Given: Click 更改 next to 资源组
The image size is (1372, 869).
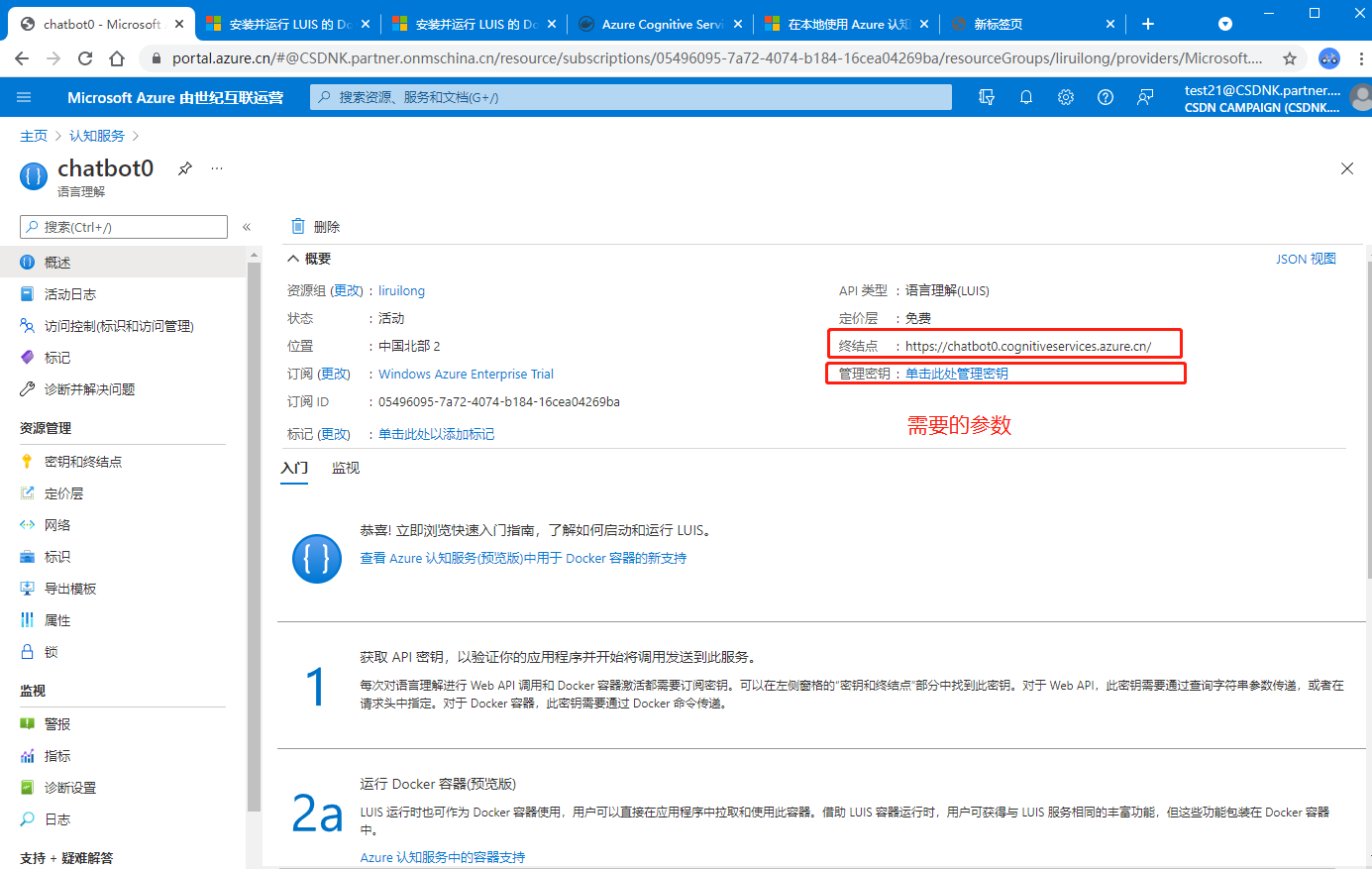Looking at the screenshot, I should (347, 290).
